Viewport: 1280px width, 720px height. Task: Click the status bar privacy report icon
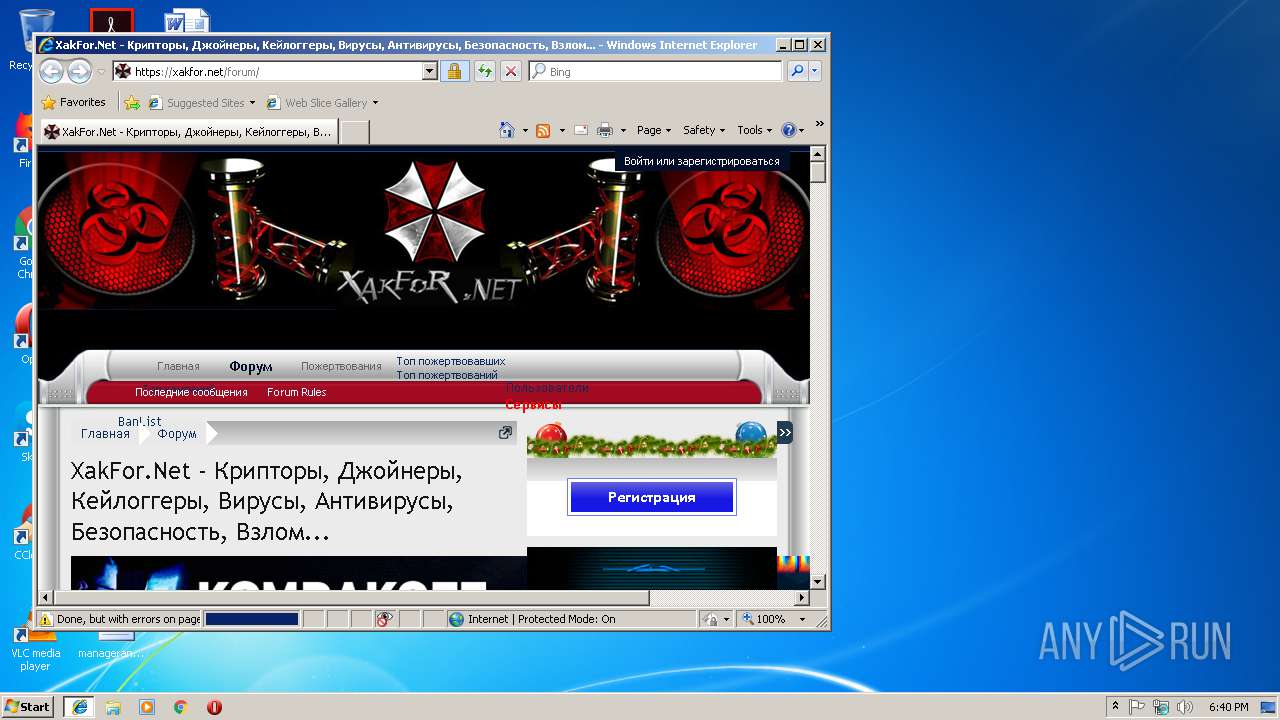click(x=384, y=619)
